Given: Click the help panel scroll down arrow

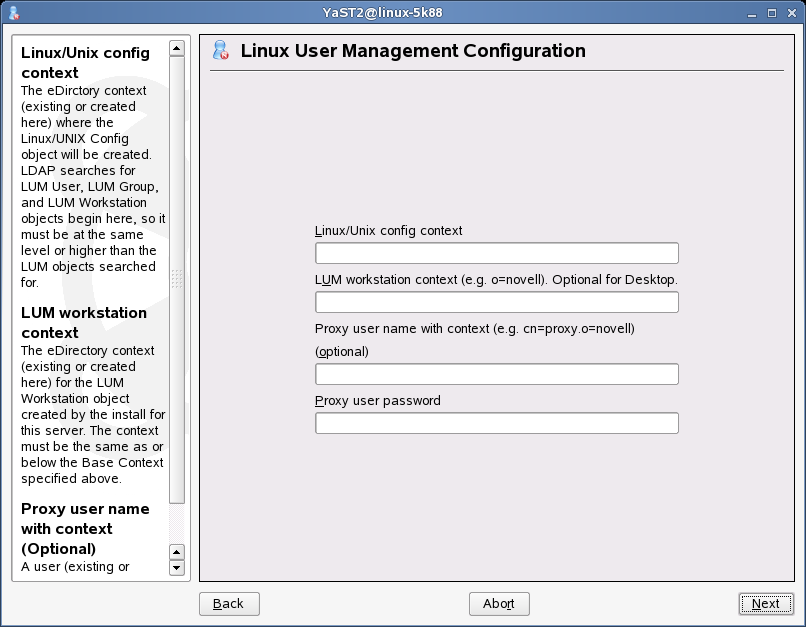Looking at the screenshot, I should [x=177, y=568].
